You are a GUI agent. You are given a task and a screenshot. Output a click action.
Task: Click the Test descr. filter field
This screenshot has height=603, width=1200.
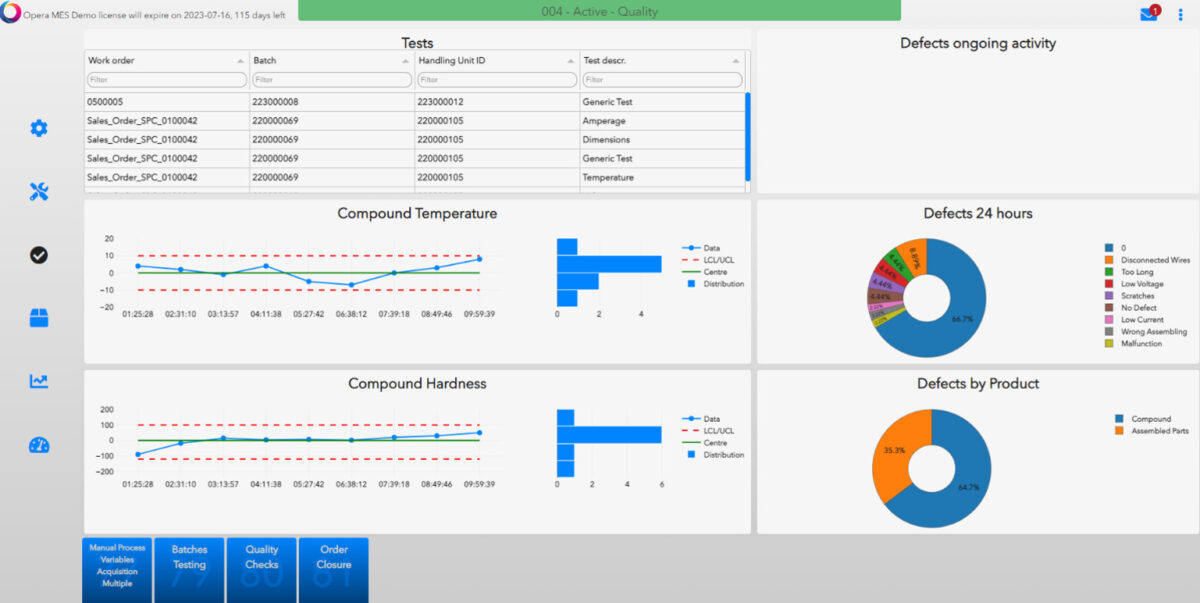tap(662, 79)
